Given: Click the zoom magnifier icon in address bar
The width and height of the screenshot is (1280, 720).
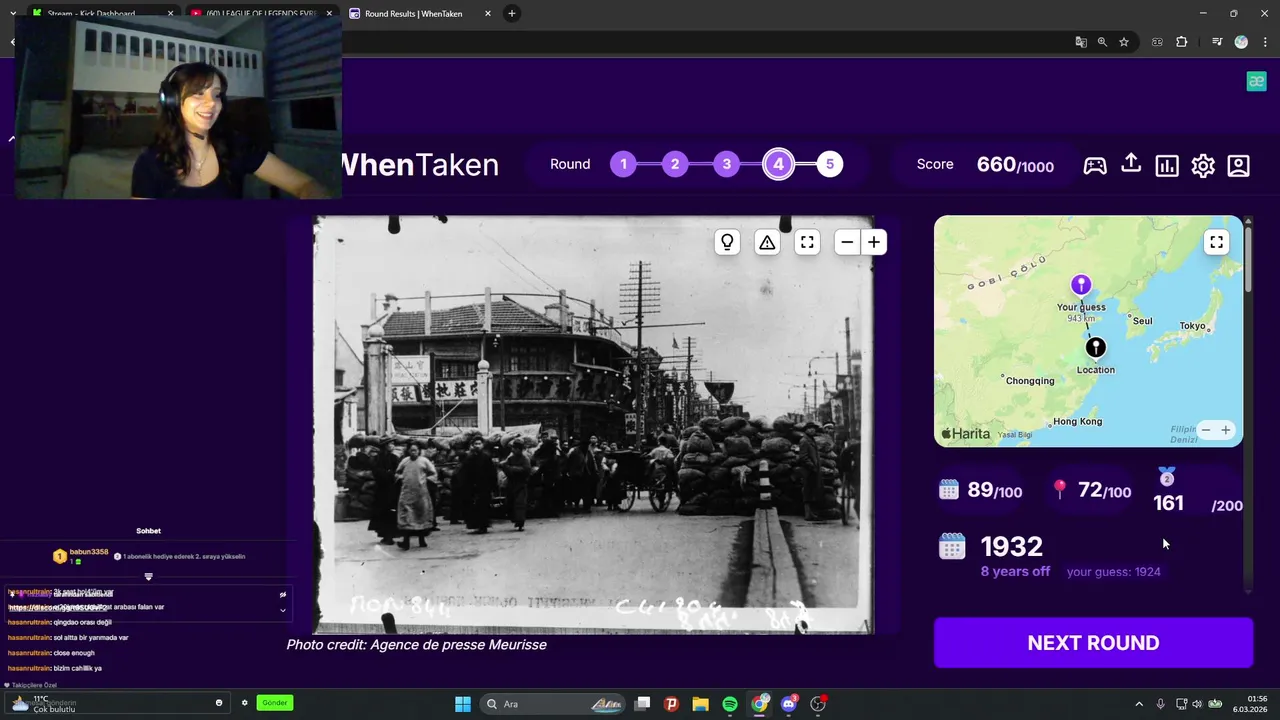Looking at the screenshot, I should coord(1102,42).
